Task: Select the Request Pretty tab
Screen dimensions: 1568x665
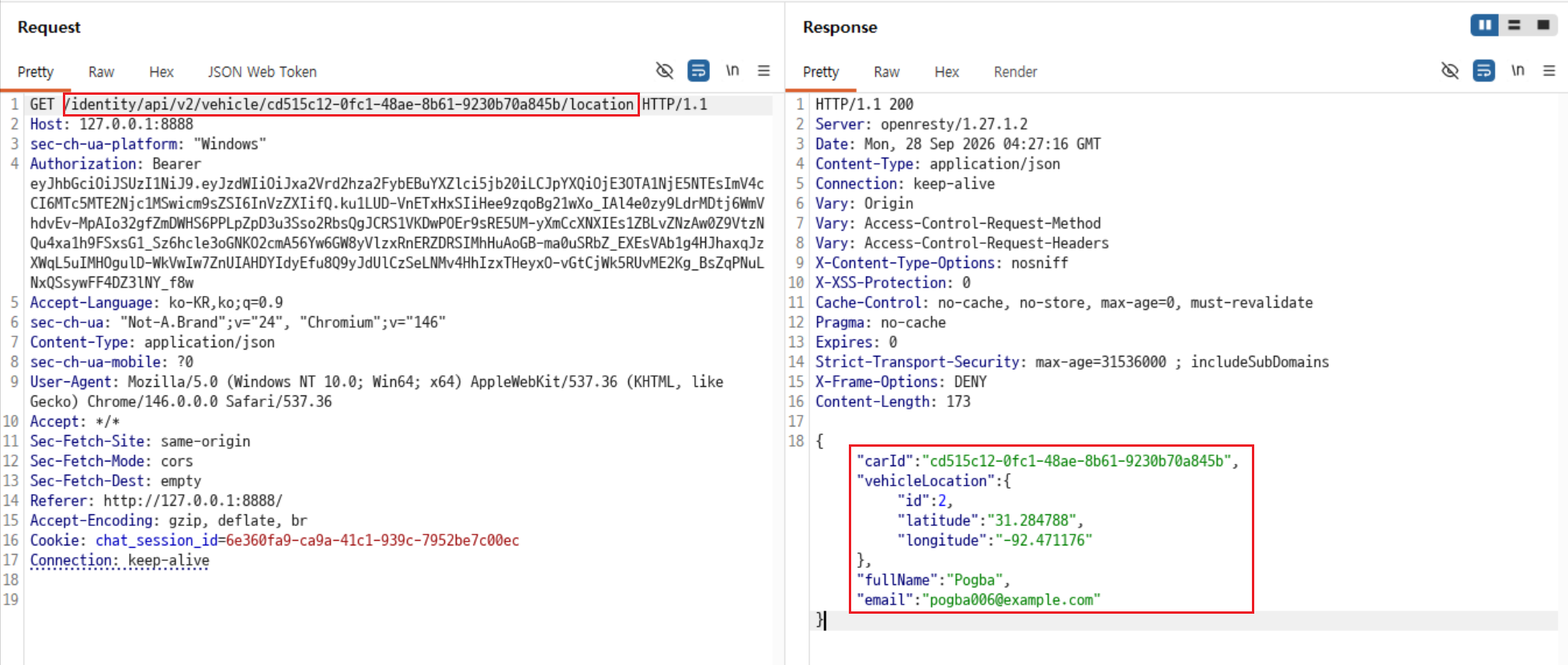Action: (36, 72)
